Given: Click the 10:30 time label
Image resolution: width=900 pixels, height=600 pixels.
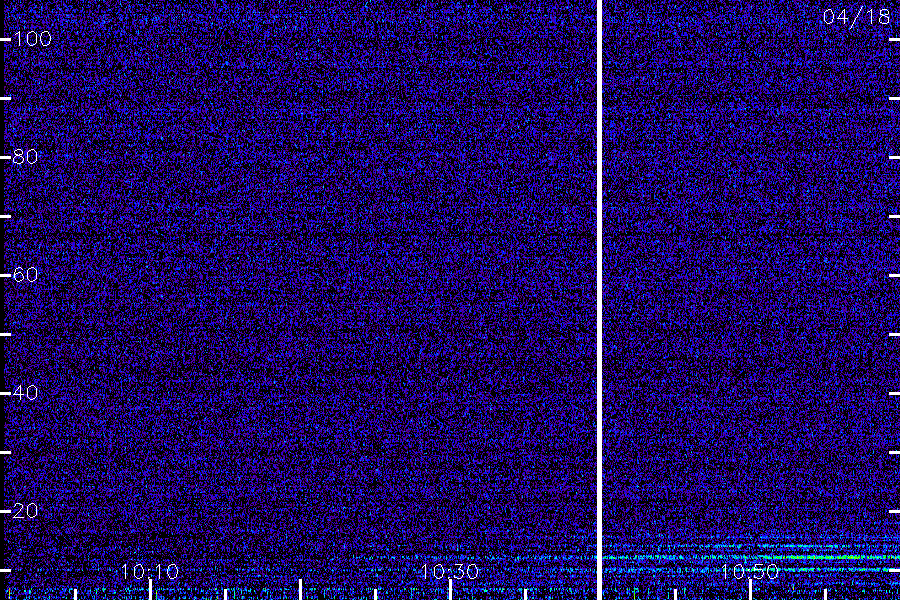Looking at the screenshot, I should [449, 572].
